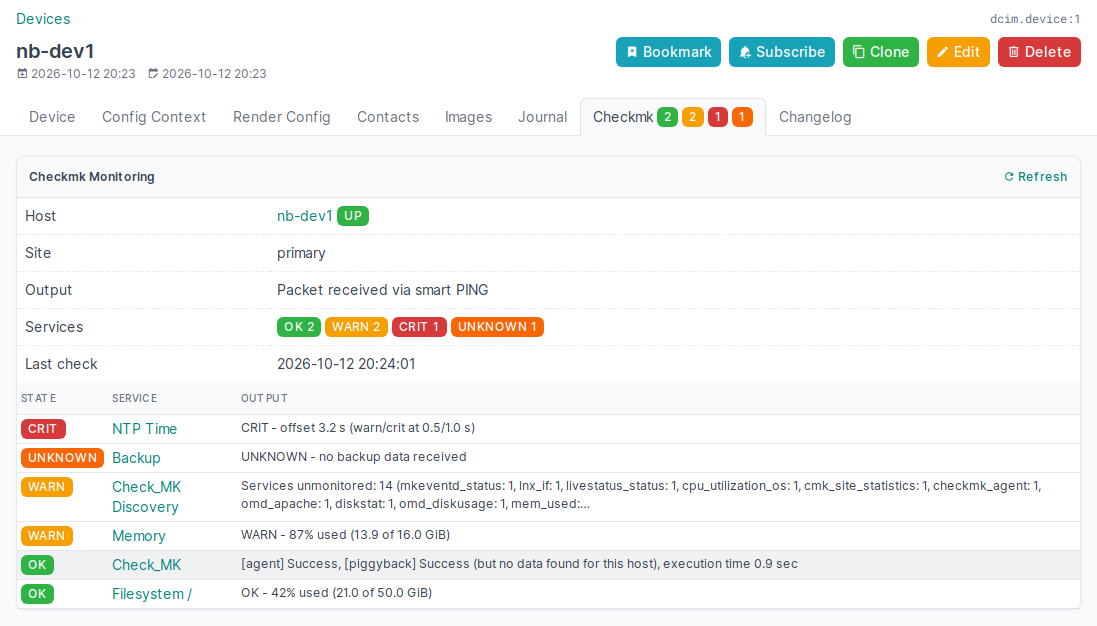Open the Config Context tab
This screenshot has height=626, width=1097.
(154, 117)
